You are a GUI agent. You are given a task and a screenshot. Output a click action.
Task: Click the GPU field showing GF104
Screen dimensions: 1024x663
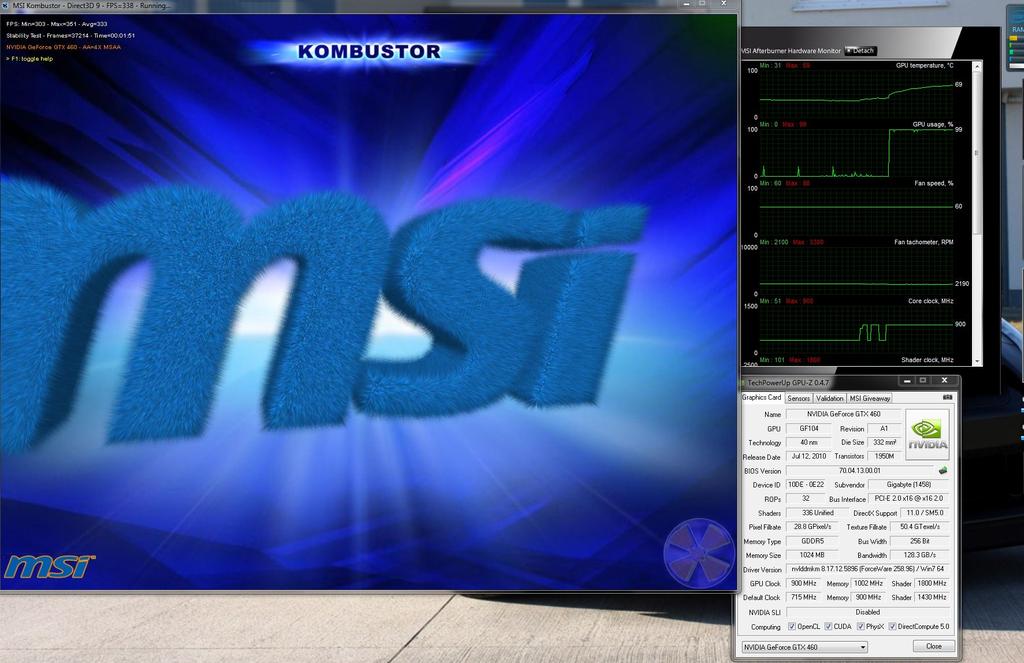click(x=808, y=429)
